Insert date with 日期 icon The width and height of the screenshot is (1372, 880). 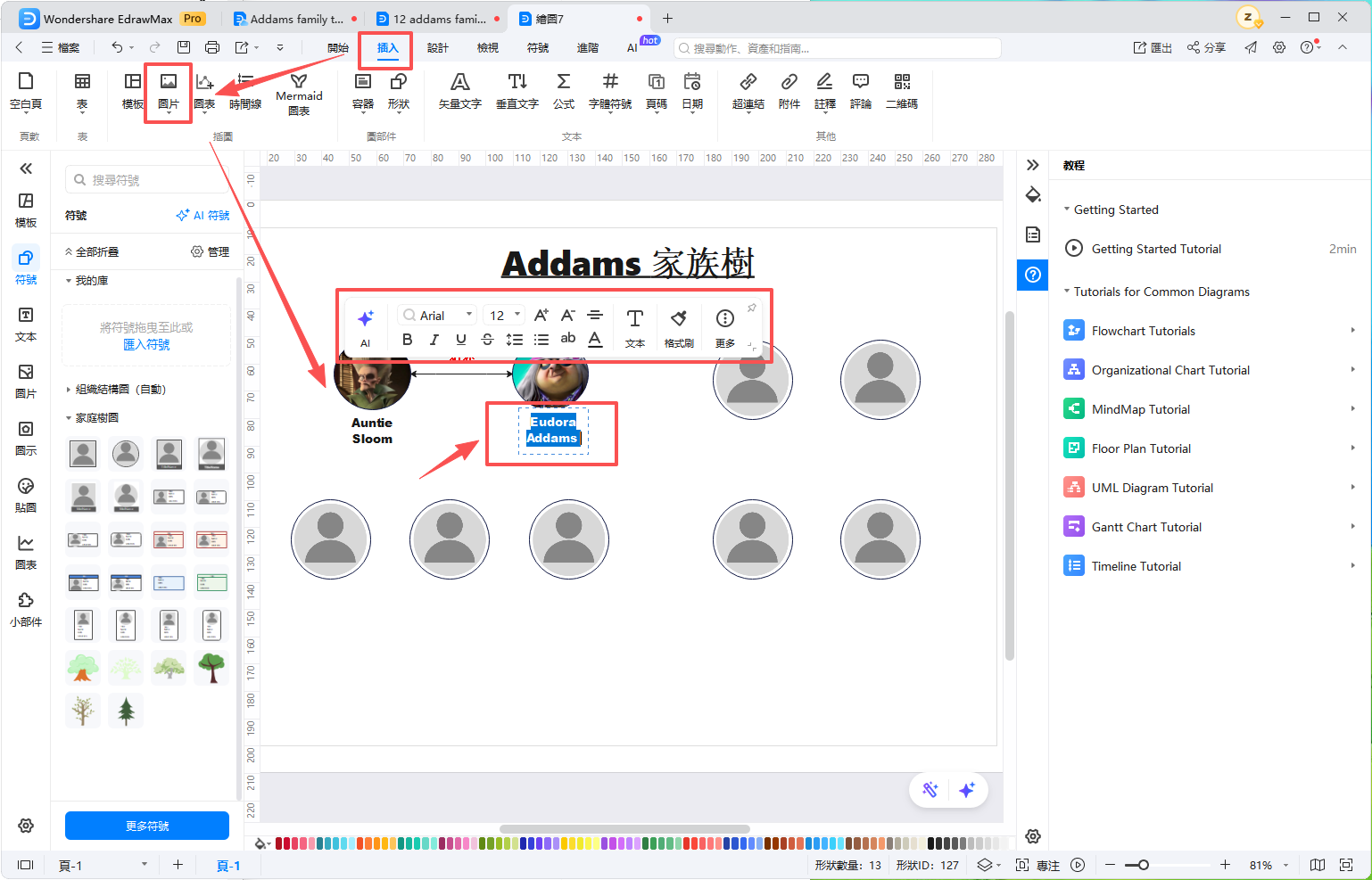coord(692,91)
